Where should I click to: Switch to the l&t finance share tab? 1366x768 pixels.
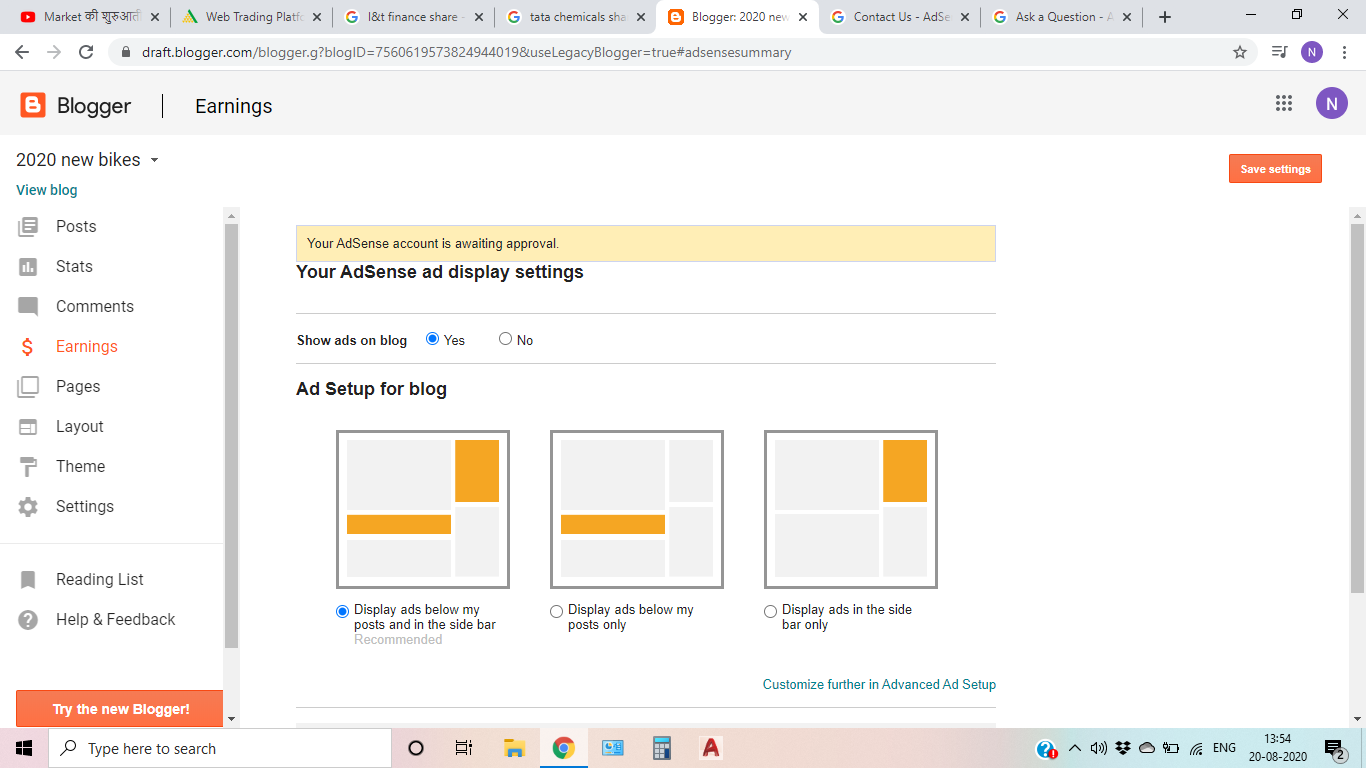(414, 17)
